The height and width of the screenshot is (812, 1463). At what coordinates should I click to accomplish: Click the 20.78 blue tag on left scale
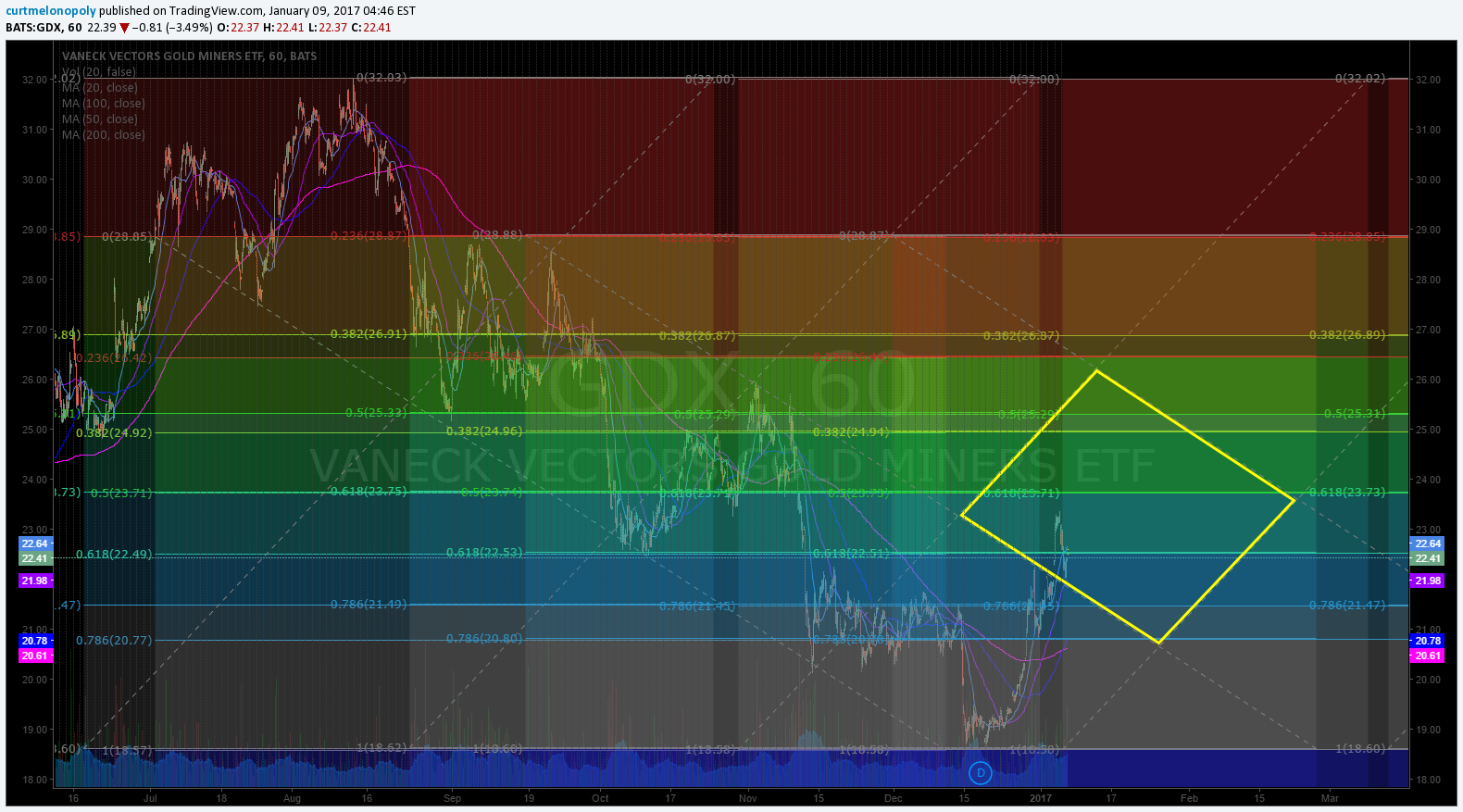click(35, 641)
